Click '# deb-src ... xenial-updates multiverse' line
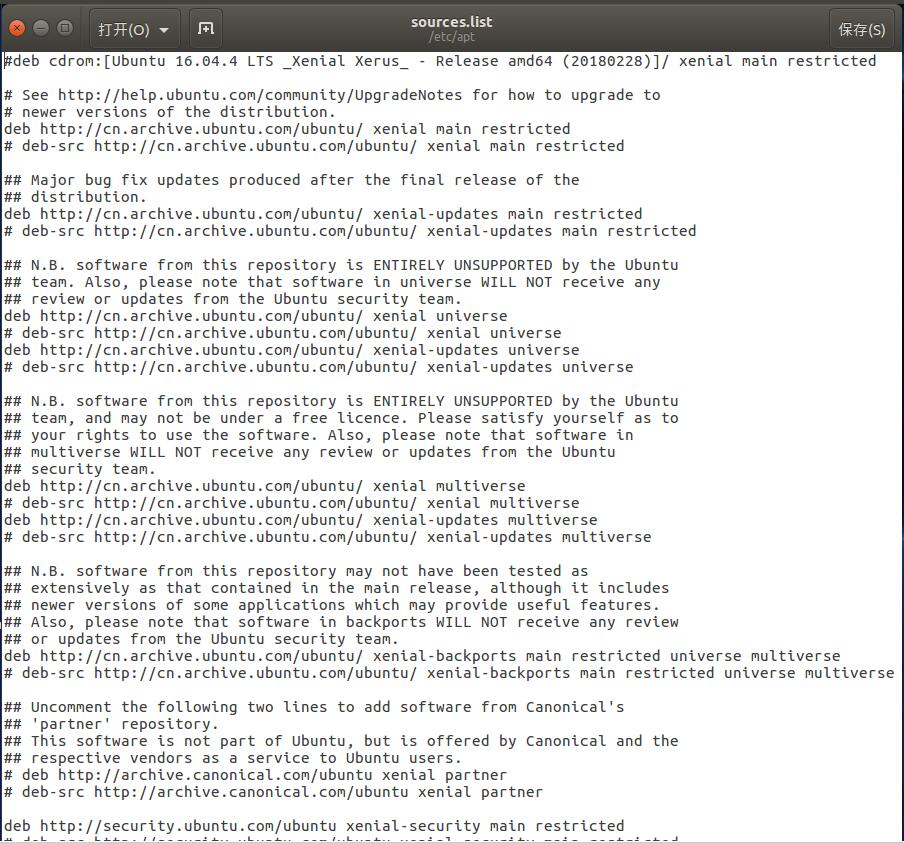This screenshot has height=843, width=904. (x=327, y=537)
